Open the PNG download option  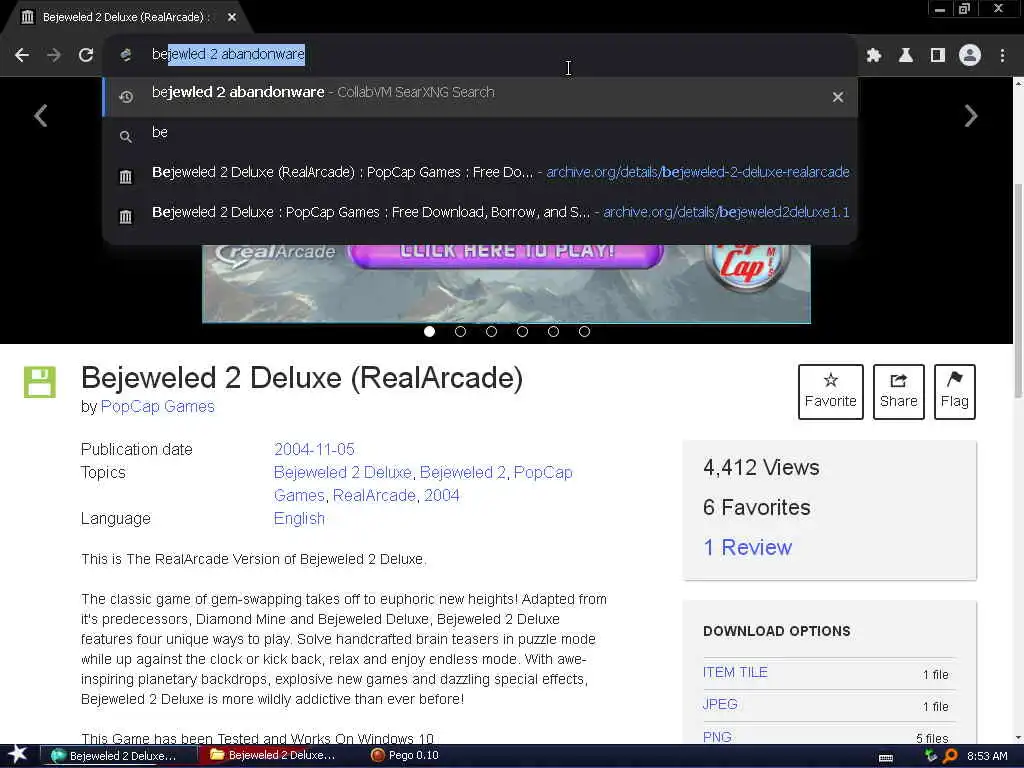click(x=717, y=737)
